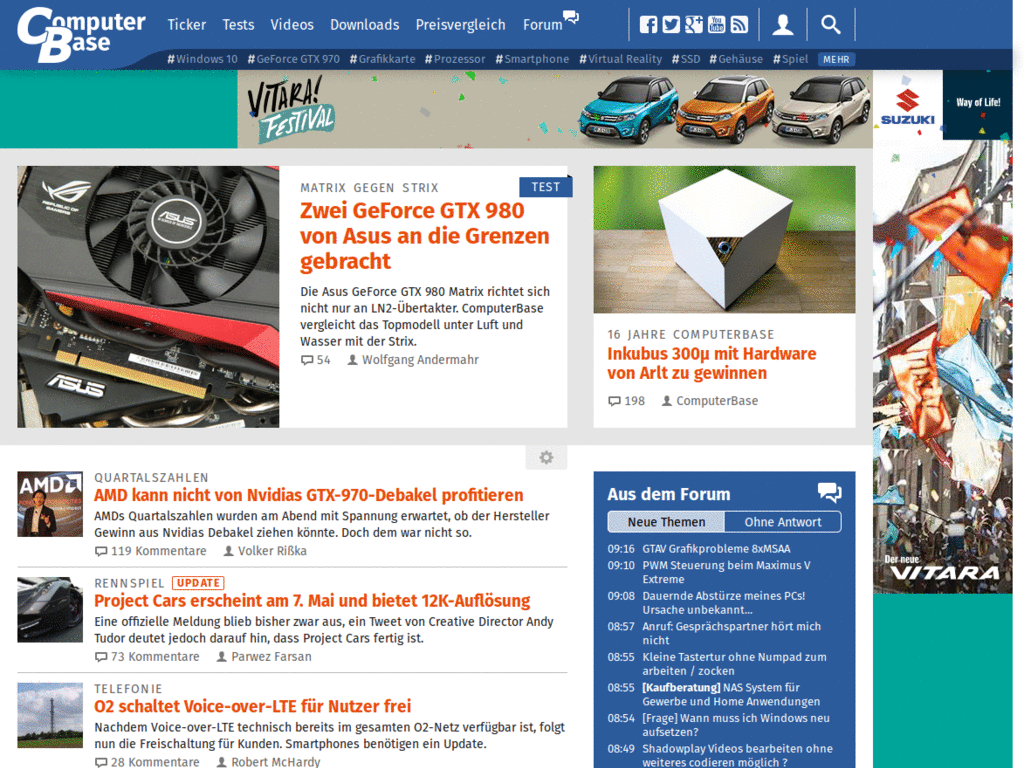Viewport: 1024px width, 768px height.
Task: Click the #Virtual Reality tag
Action: [x=620, y=59]
